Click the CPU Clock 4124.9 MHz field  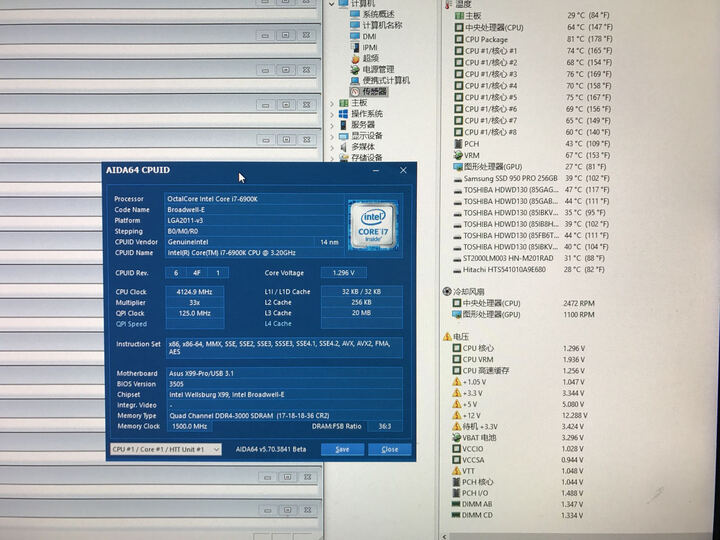pyautogui.click(x=195, y=292)
